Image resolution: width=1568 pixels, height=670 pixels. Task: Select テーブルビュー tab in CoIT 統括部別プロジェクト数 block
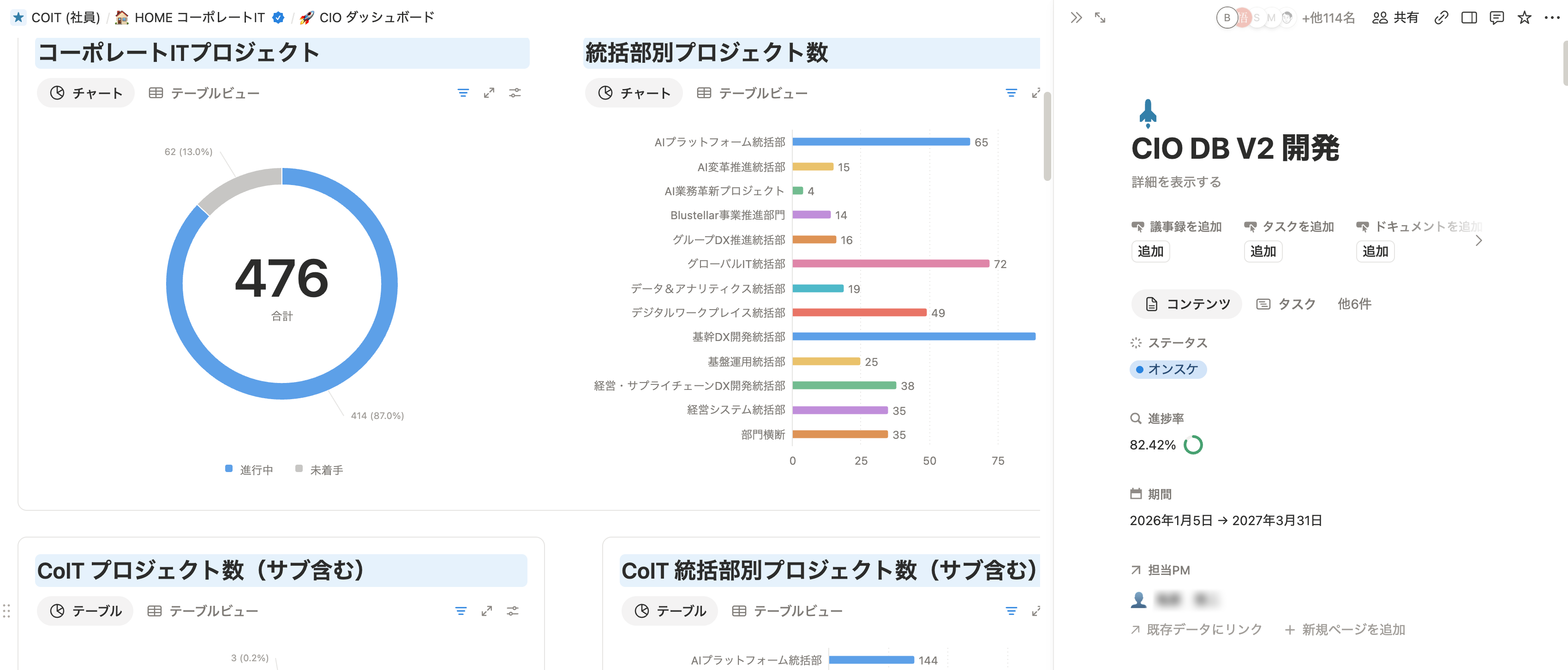787,611
